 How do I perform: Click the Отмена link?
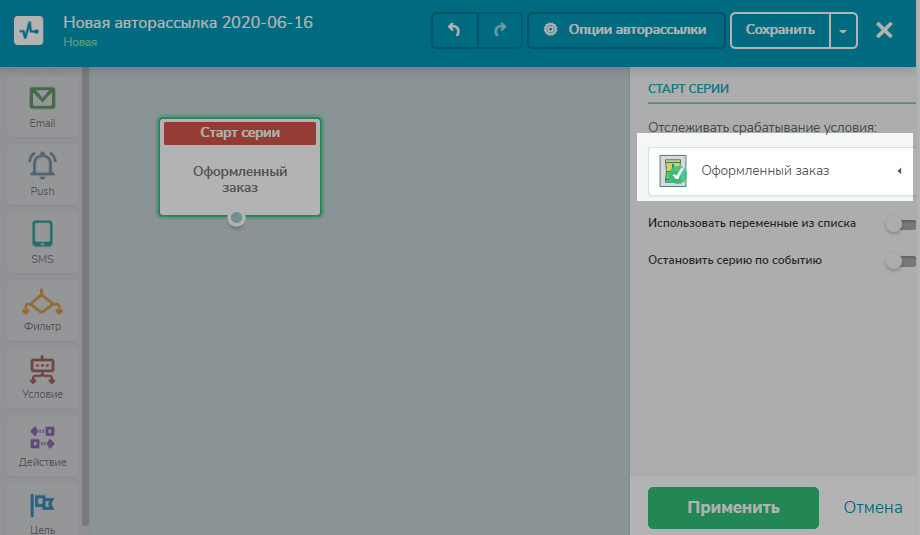tap(873, 507)
